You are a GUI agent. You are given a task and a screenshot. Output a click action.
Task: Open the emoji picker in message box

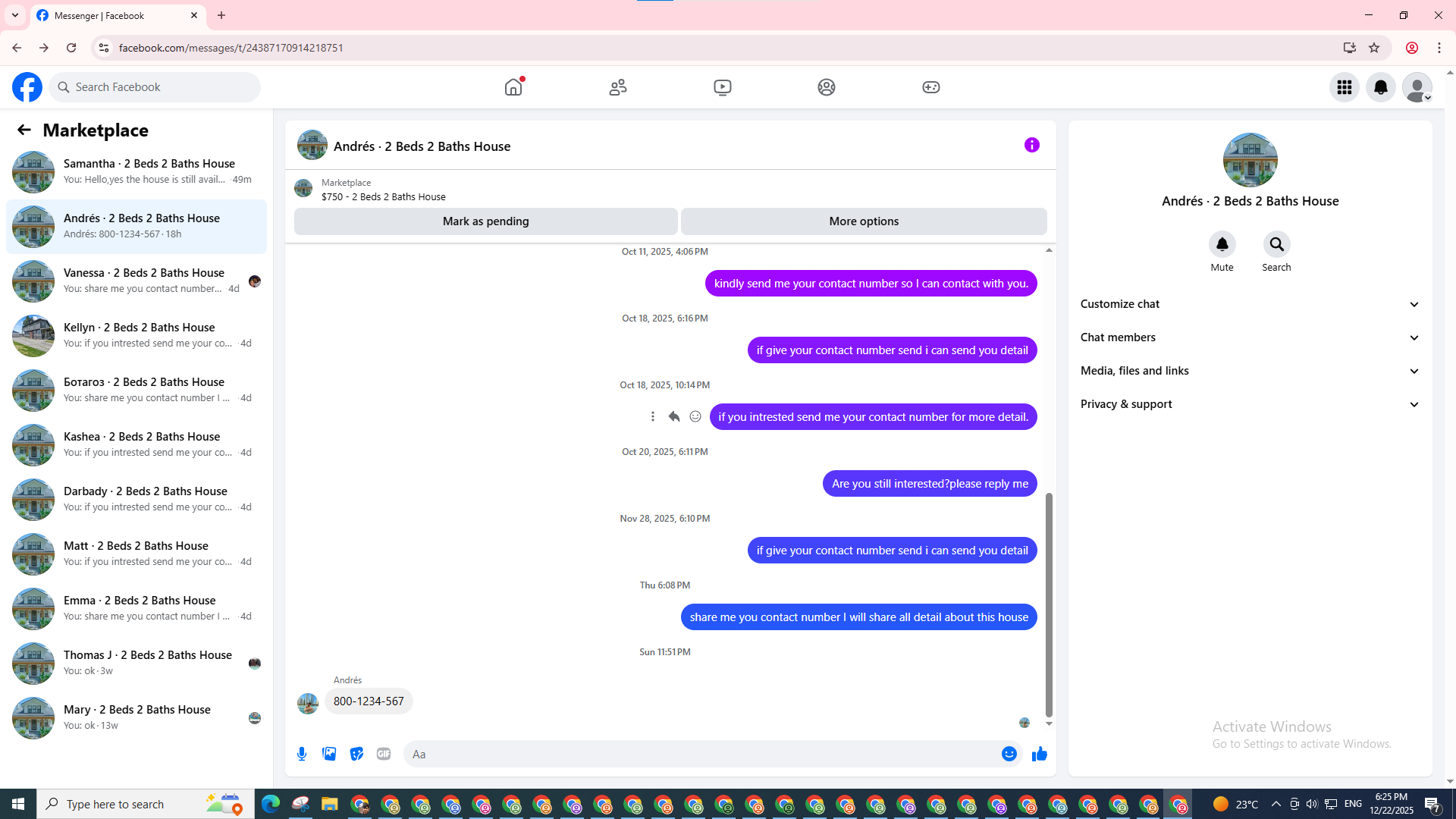click(1009, 754)
